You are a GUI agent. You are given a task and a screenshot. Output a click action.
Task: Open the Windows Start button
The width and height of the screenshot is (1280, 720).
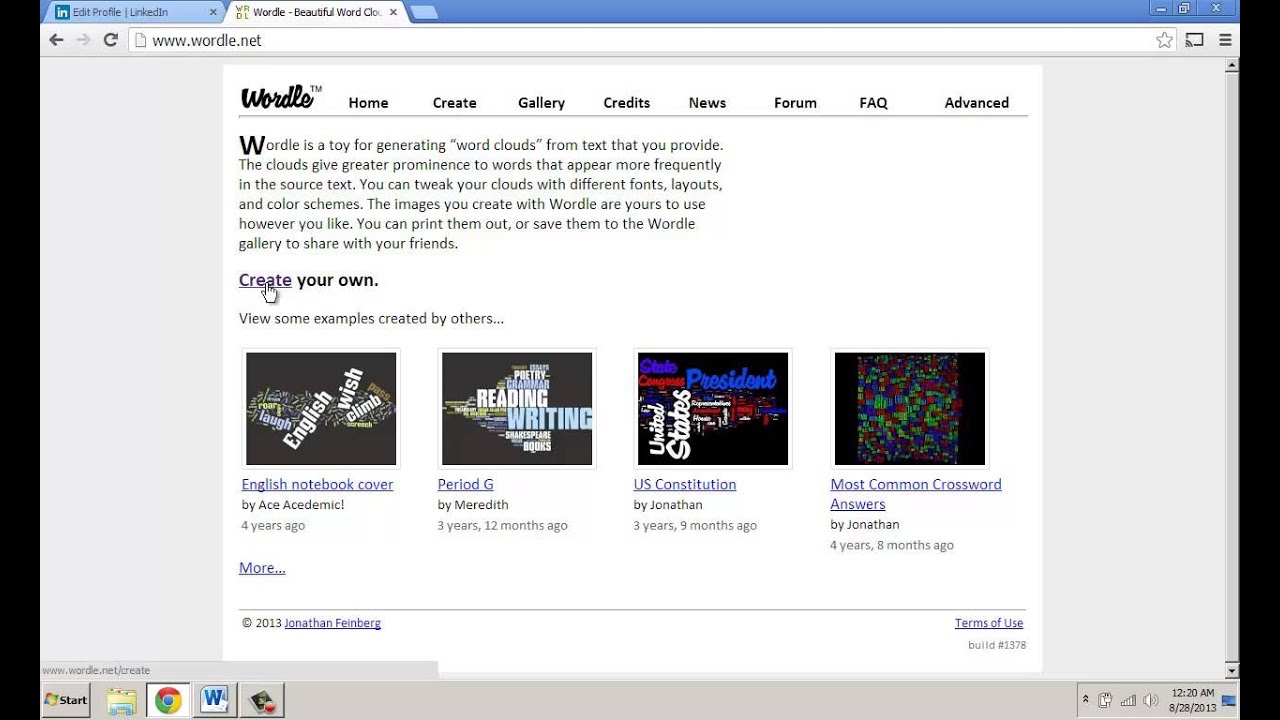click(66, 700)
